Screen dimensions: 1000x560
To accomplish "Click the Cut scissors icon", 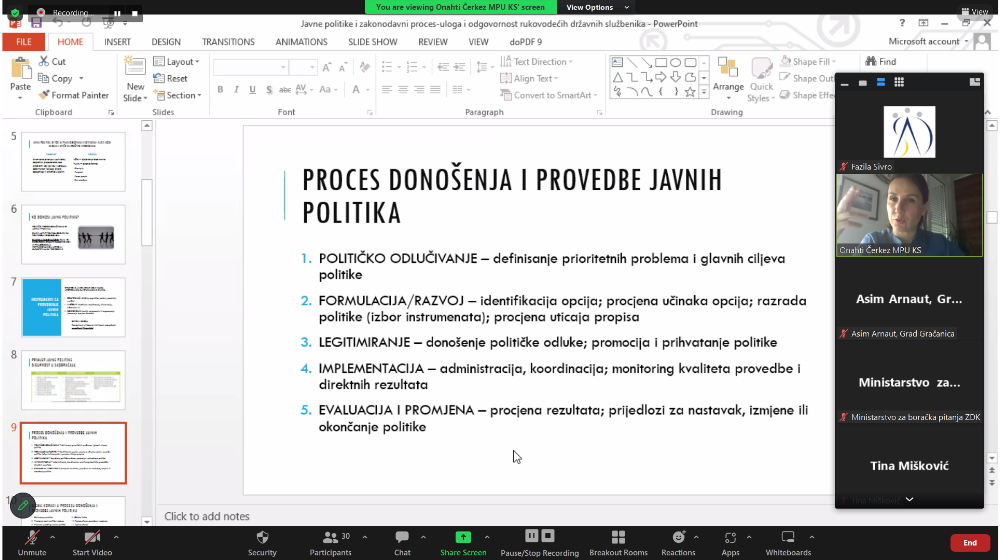I will pos(43,61).
